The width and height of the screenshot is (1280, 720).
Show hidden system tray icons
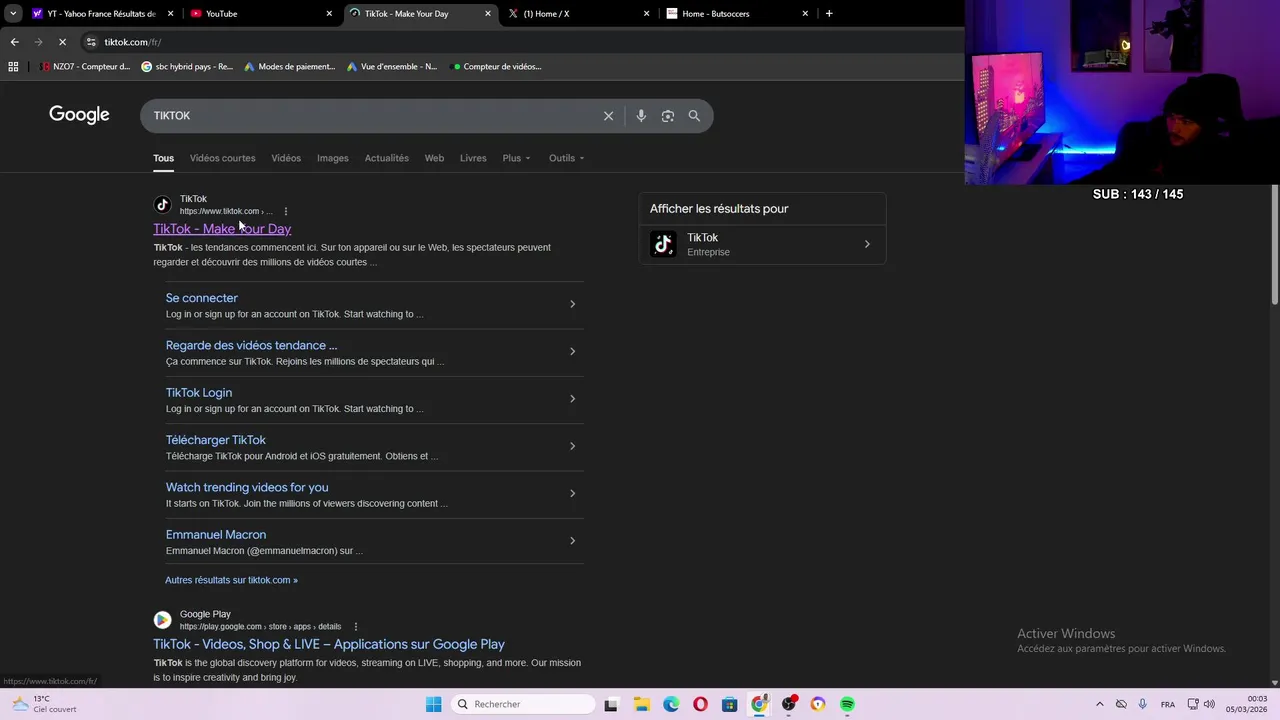coord(1100,704)
